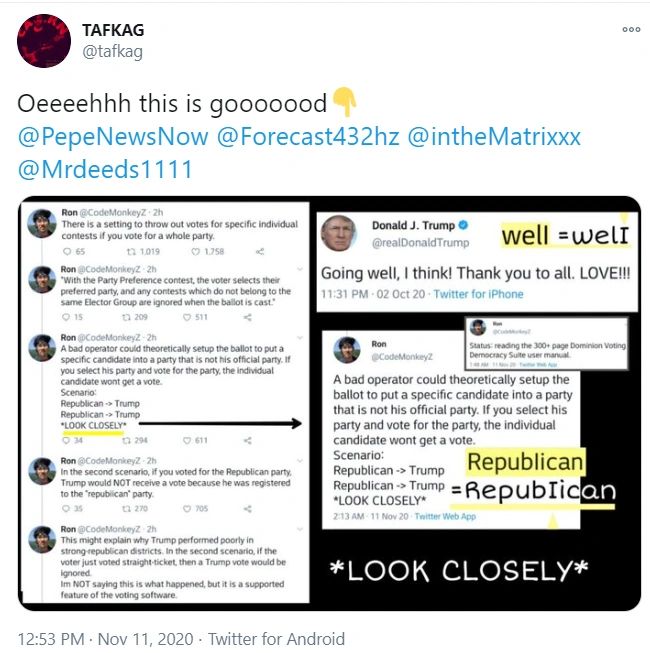Open the @PepeNewsNow mention

tap(113, 137)
